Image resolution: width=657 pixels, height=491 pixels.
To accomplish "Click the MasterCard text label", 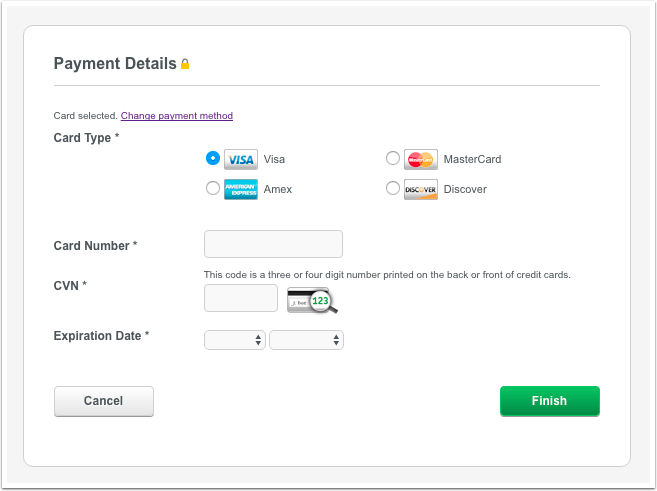I will point(472,159).
